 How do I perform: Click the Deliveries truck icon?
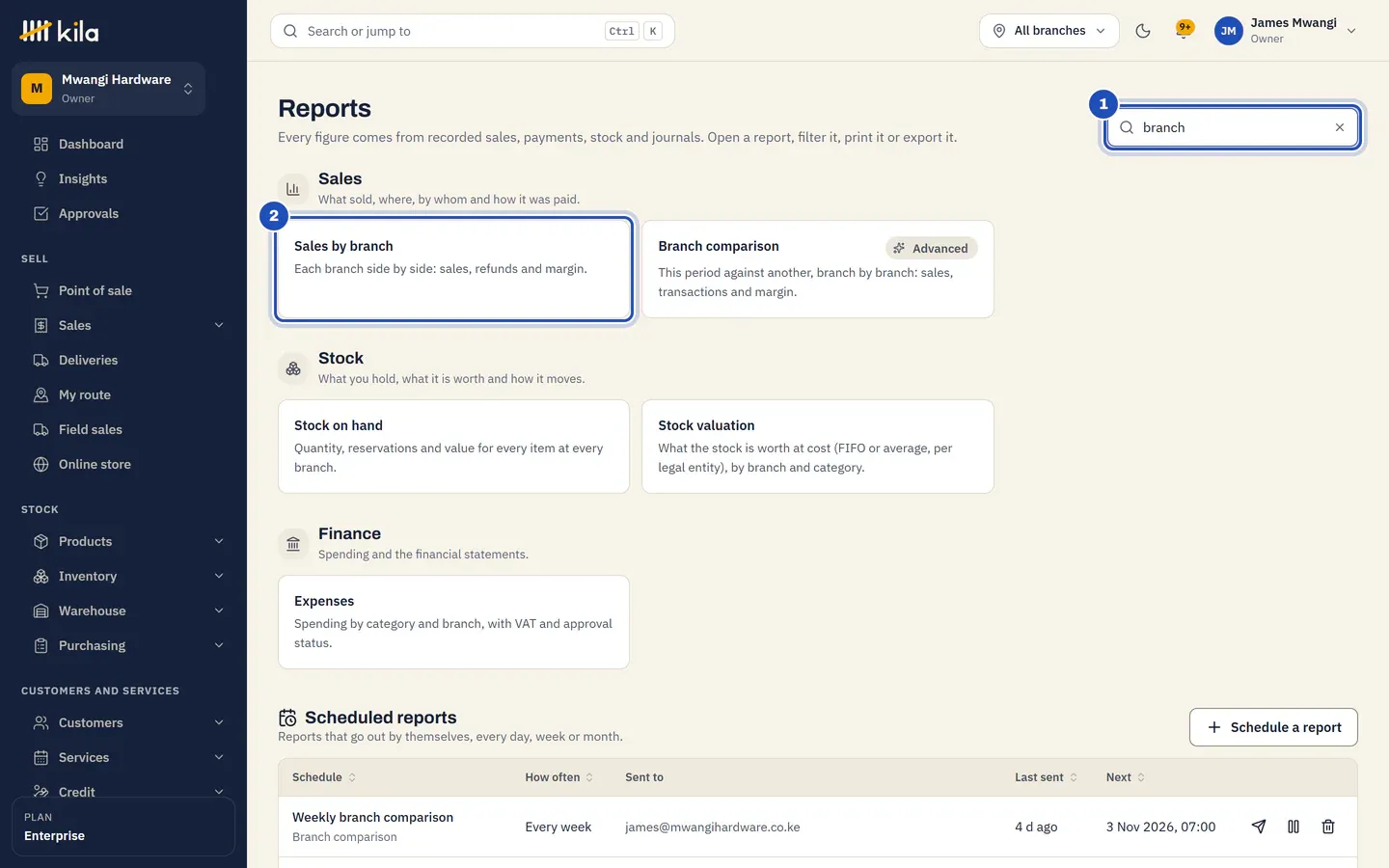tap(41, 360)
